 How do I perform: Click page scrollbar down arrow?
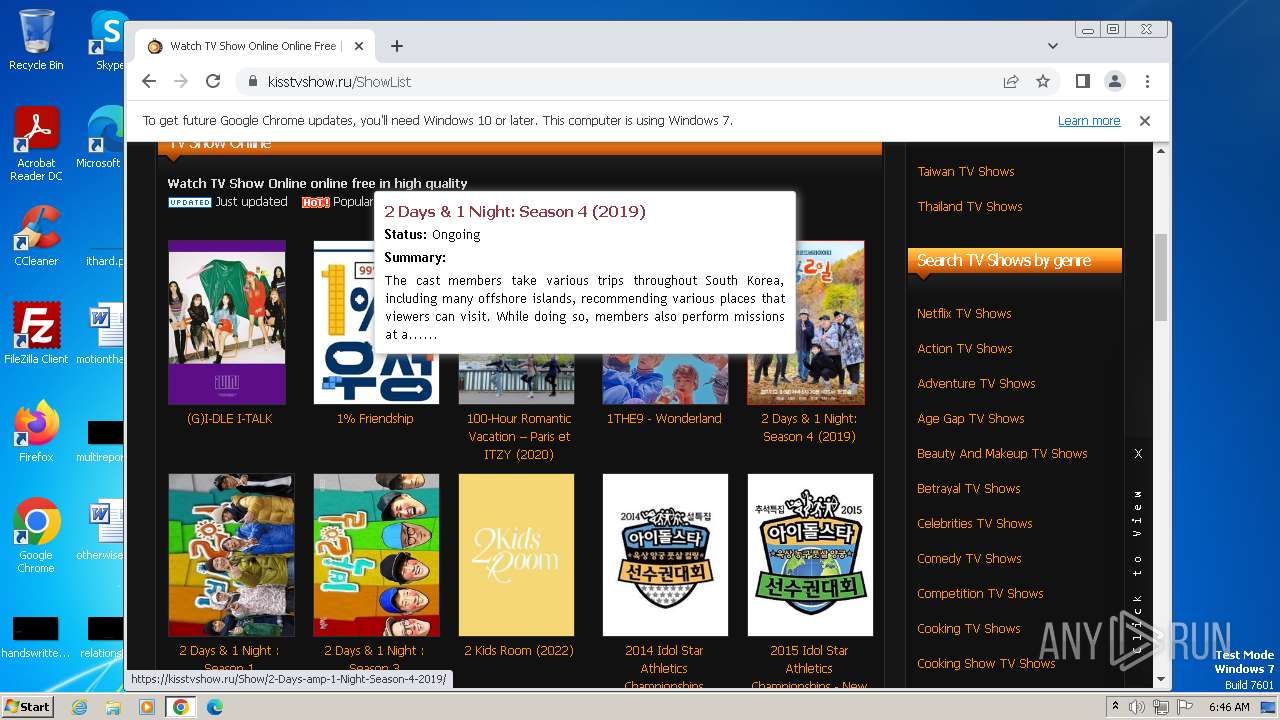click(x=1161, y=679)
